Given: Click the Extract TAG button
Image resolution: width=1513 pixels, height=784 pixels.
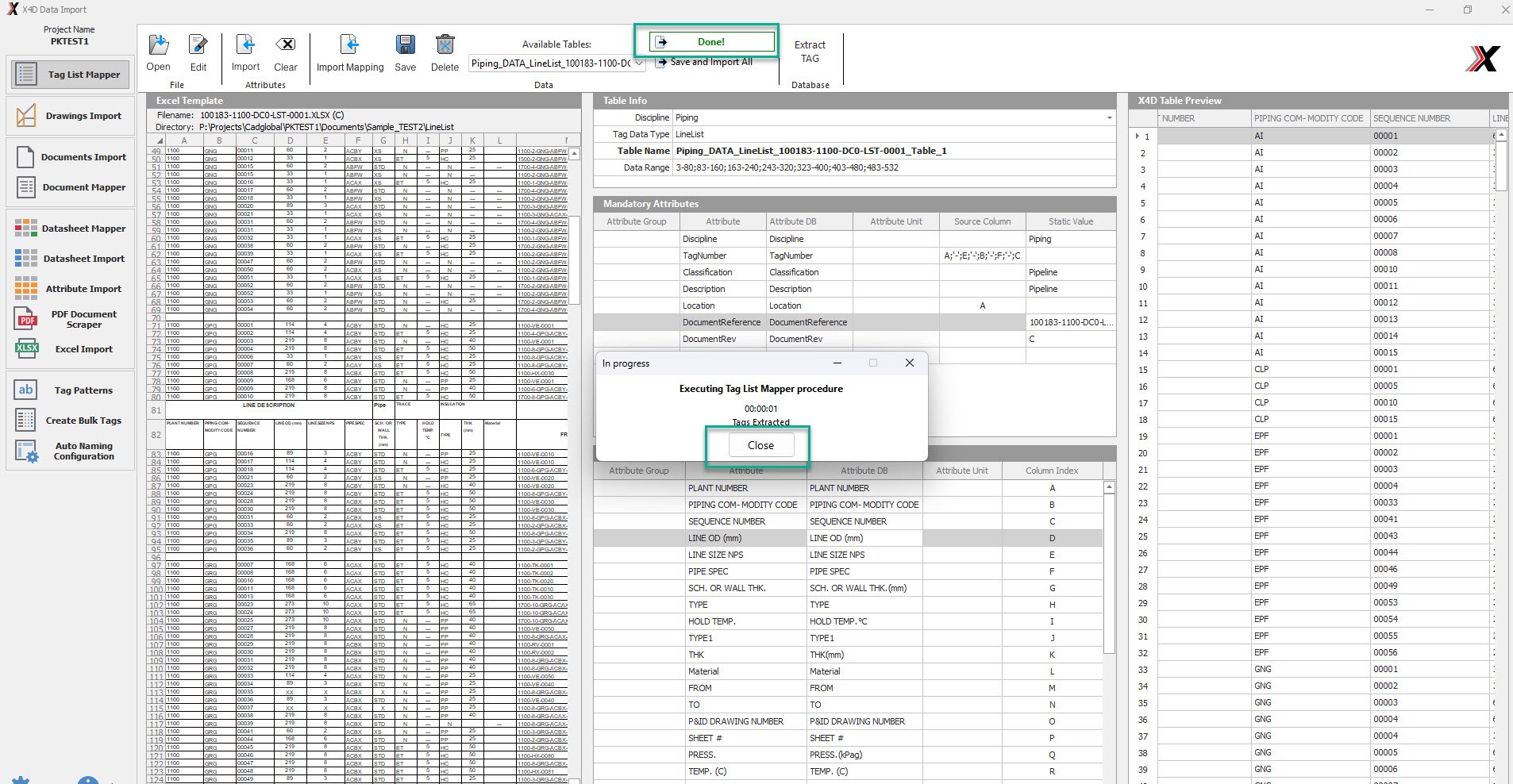Looking at the screenshot, I should [x=810, y=52].
